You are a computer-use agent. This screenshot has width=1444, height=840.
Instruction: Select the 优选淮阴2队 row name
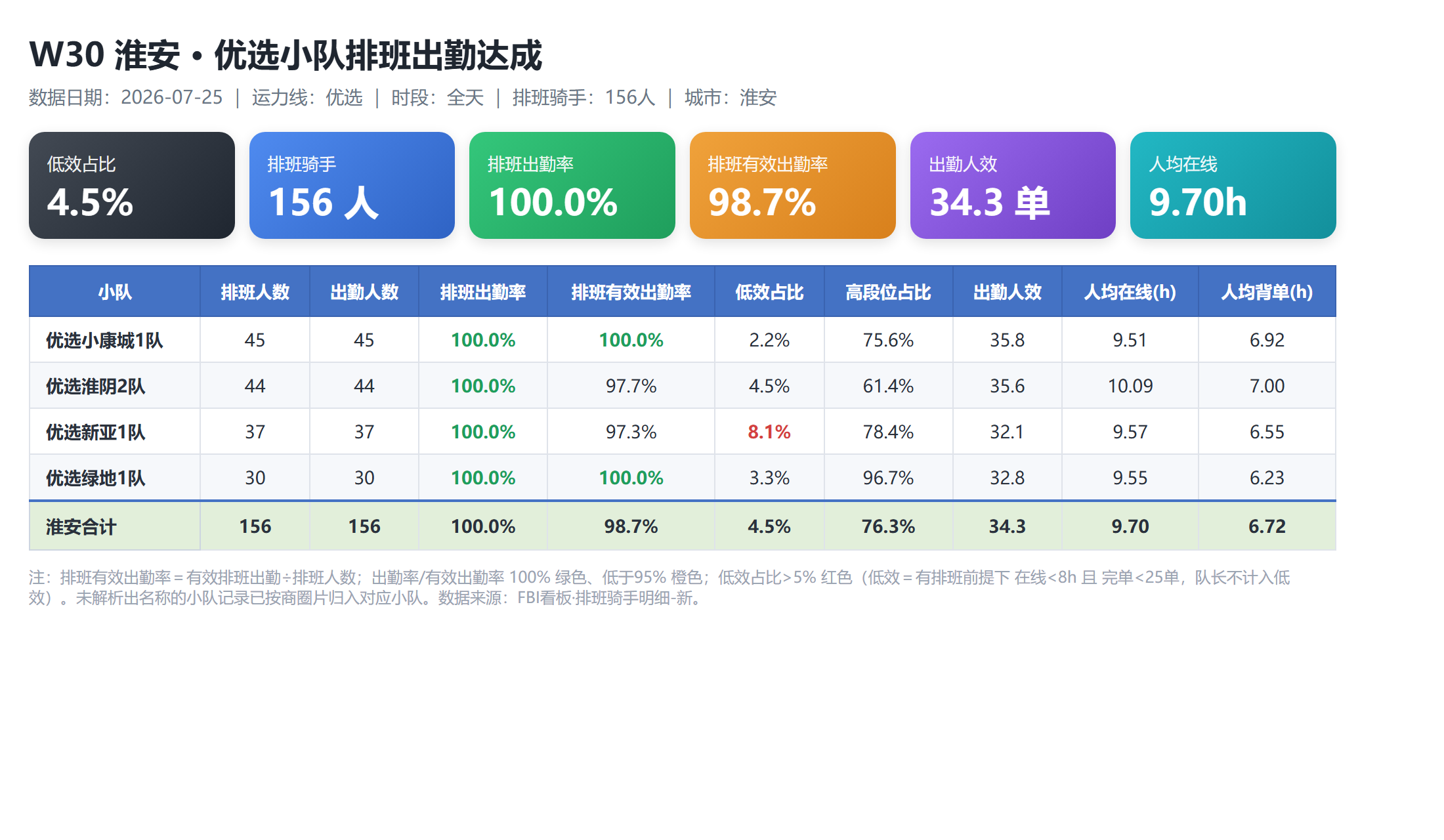pyautogui.click(x=96, y=386)
